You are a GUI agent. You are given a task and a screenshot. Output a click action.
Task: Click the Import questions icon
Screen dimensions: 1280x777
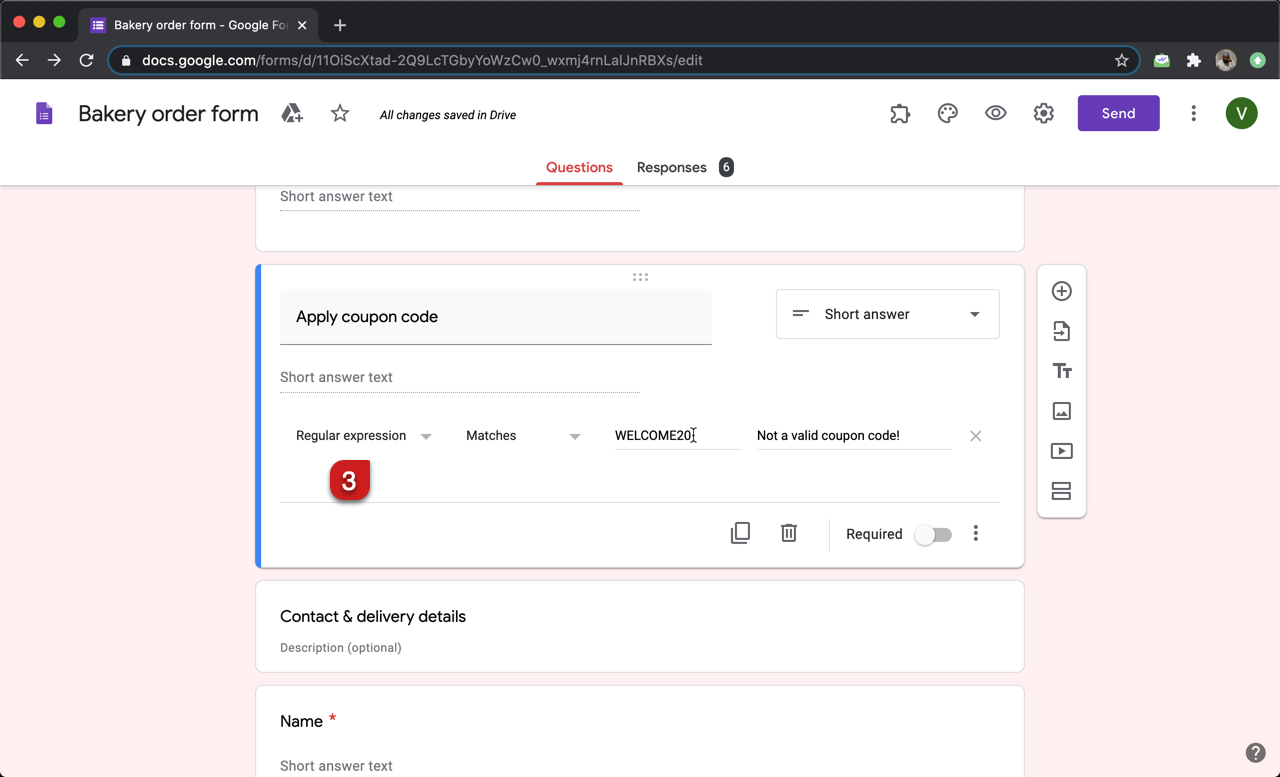click(1061, 331)
